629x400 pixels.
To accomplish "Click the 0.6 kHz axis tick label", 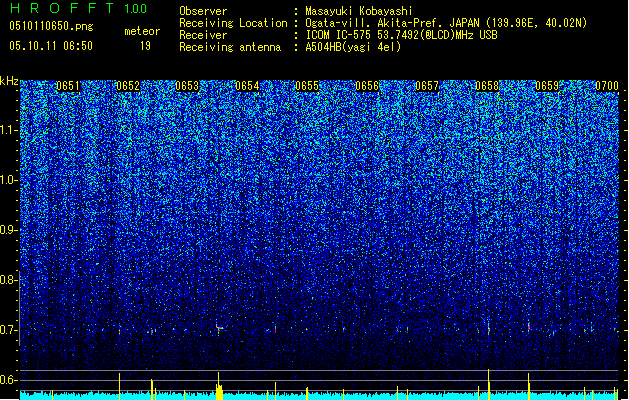I will point(9,380).
